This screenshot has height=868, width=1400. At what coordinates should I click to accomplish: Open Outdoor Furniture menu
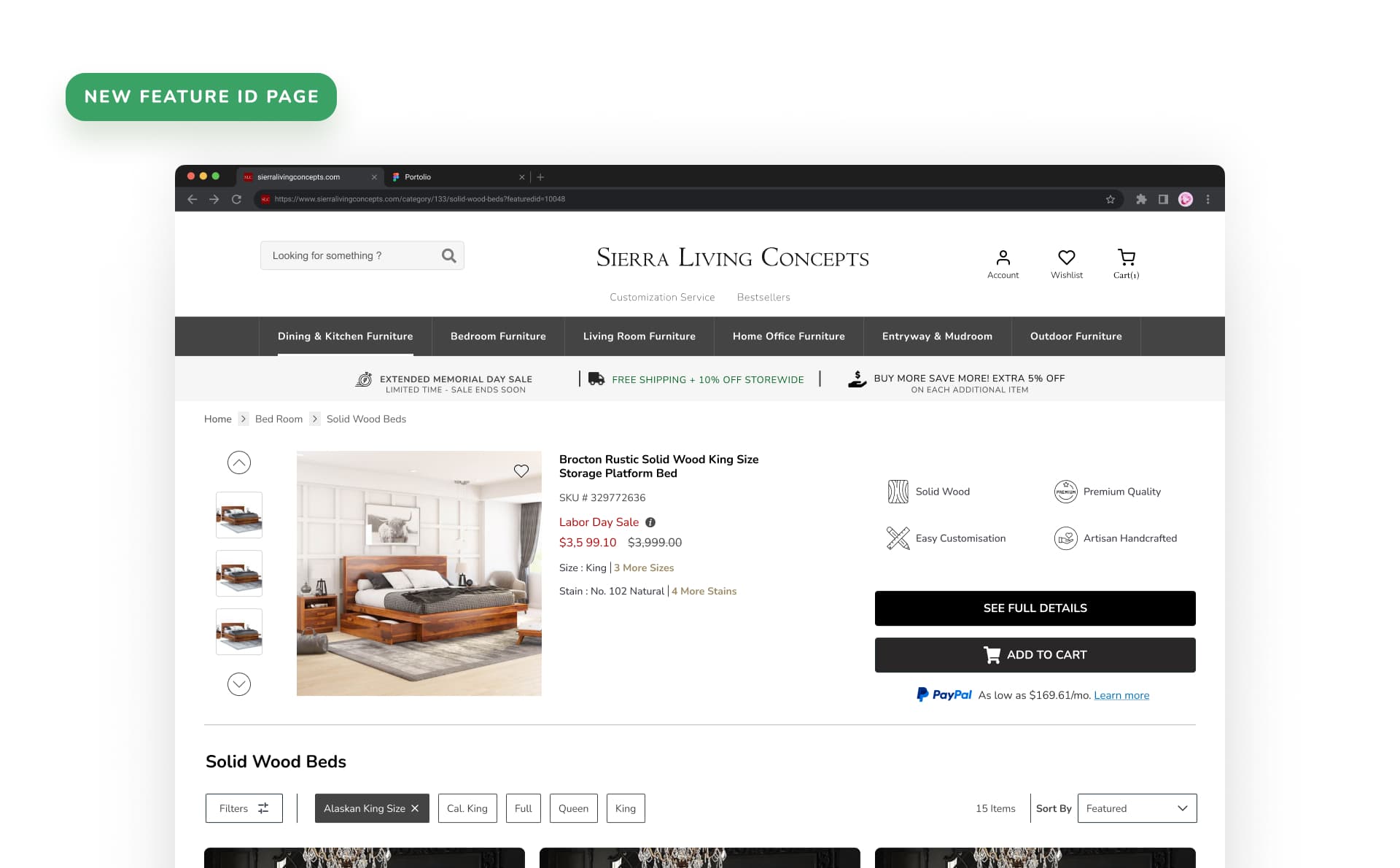click(x=1076, y=336)
